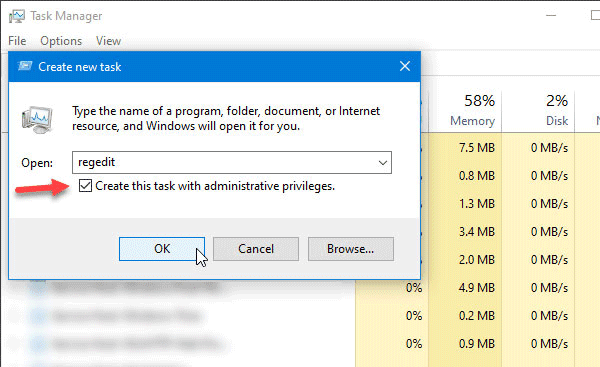600x367 pixels.
Task: Select the 7.5 MB memory cell
Action: [465, 147]
